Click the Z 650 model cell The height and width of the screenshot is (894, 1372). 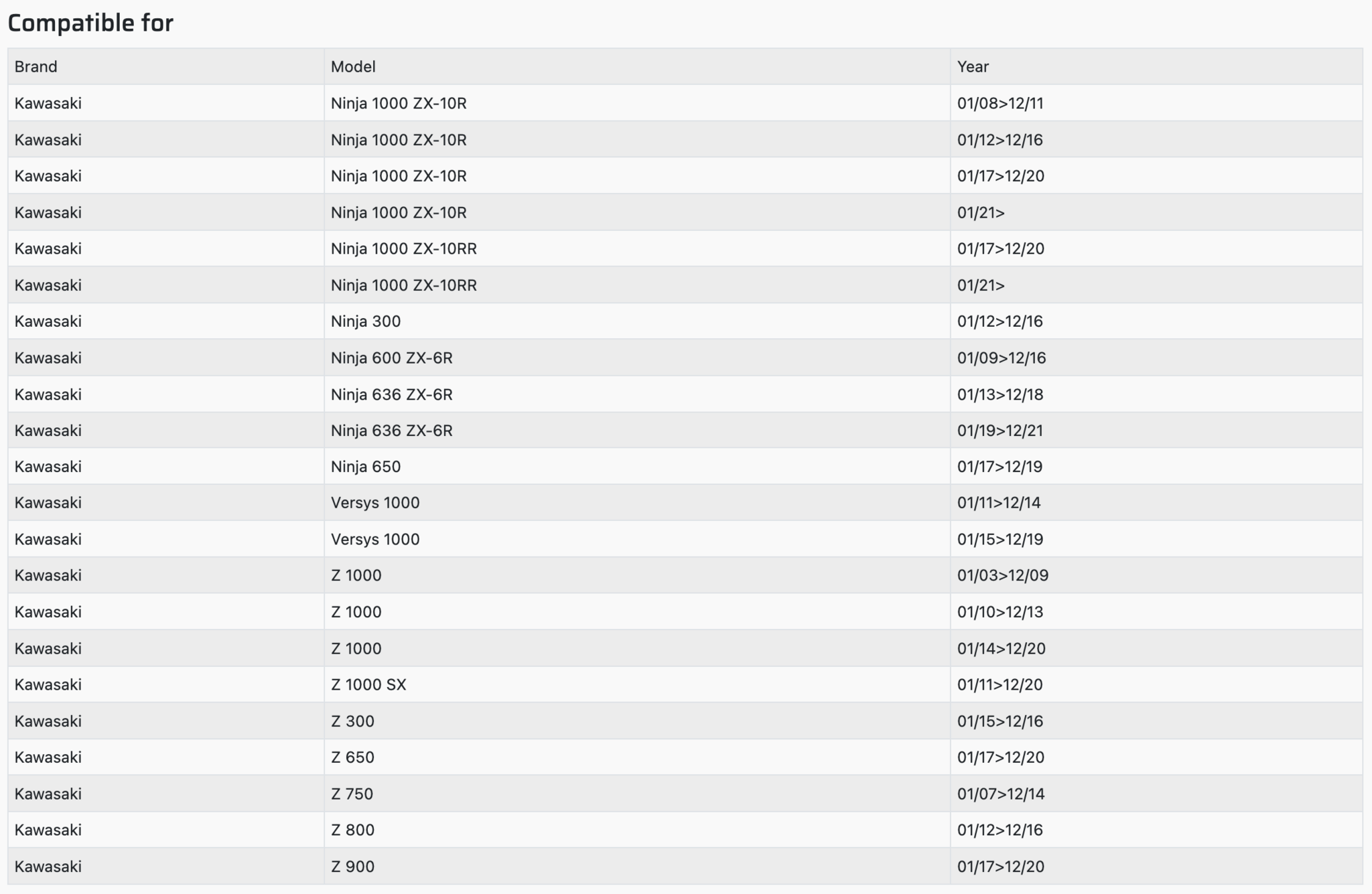[x=352, y=757]
